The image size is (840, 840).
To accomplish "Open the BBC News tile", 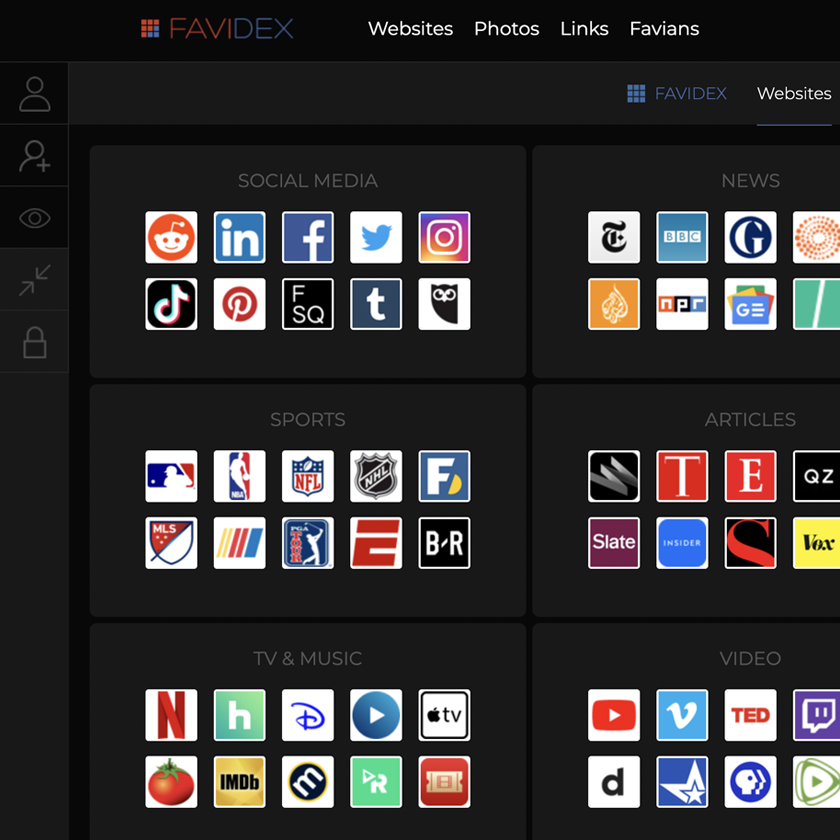I will click(681, 237).
